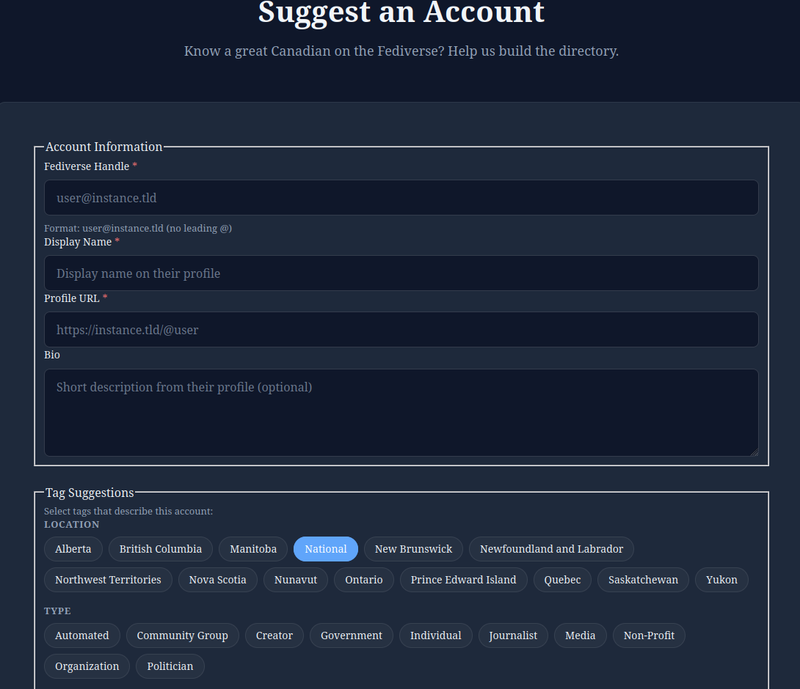The image size is (800, 689).
Task: Deselect the highlighted National tag
Action: point(325,549)
